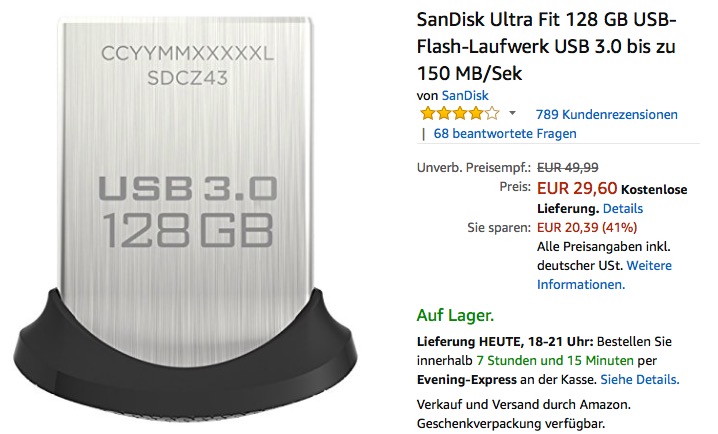
Task: Click the empty fifth rating star
Action: point(492,113)
